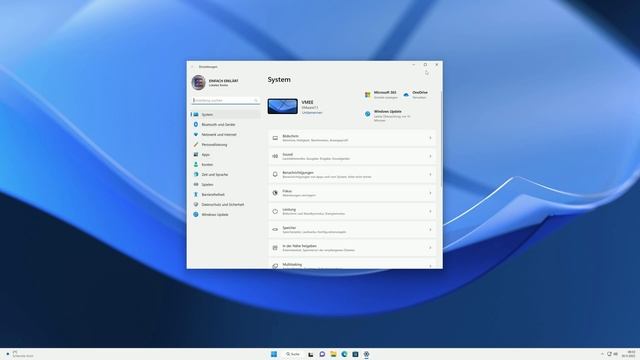Open the Chat app on the taskbar
Image resolution: width=640 pixels, height=360 pixels.
click(322, 354)
